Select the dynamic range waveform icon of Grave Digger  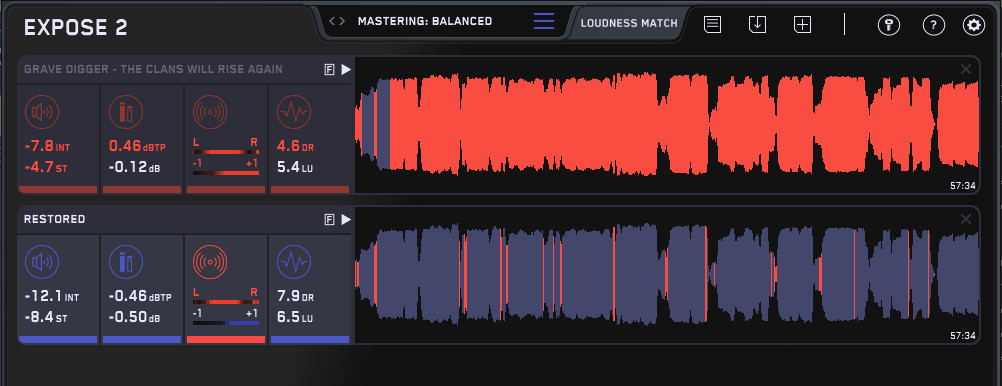(294, 112)
